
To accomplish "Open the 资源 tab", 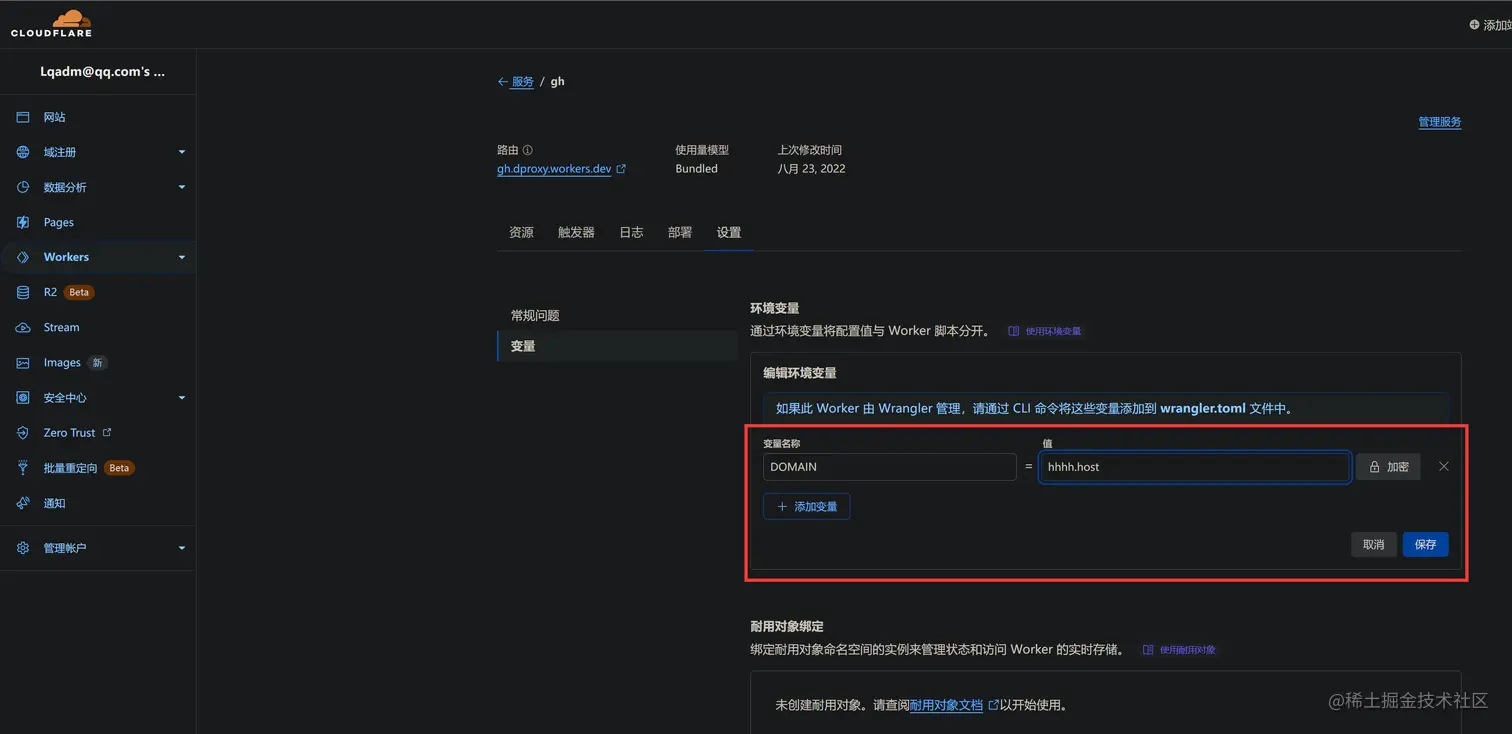I will coord(521,232).
